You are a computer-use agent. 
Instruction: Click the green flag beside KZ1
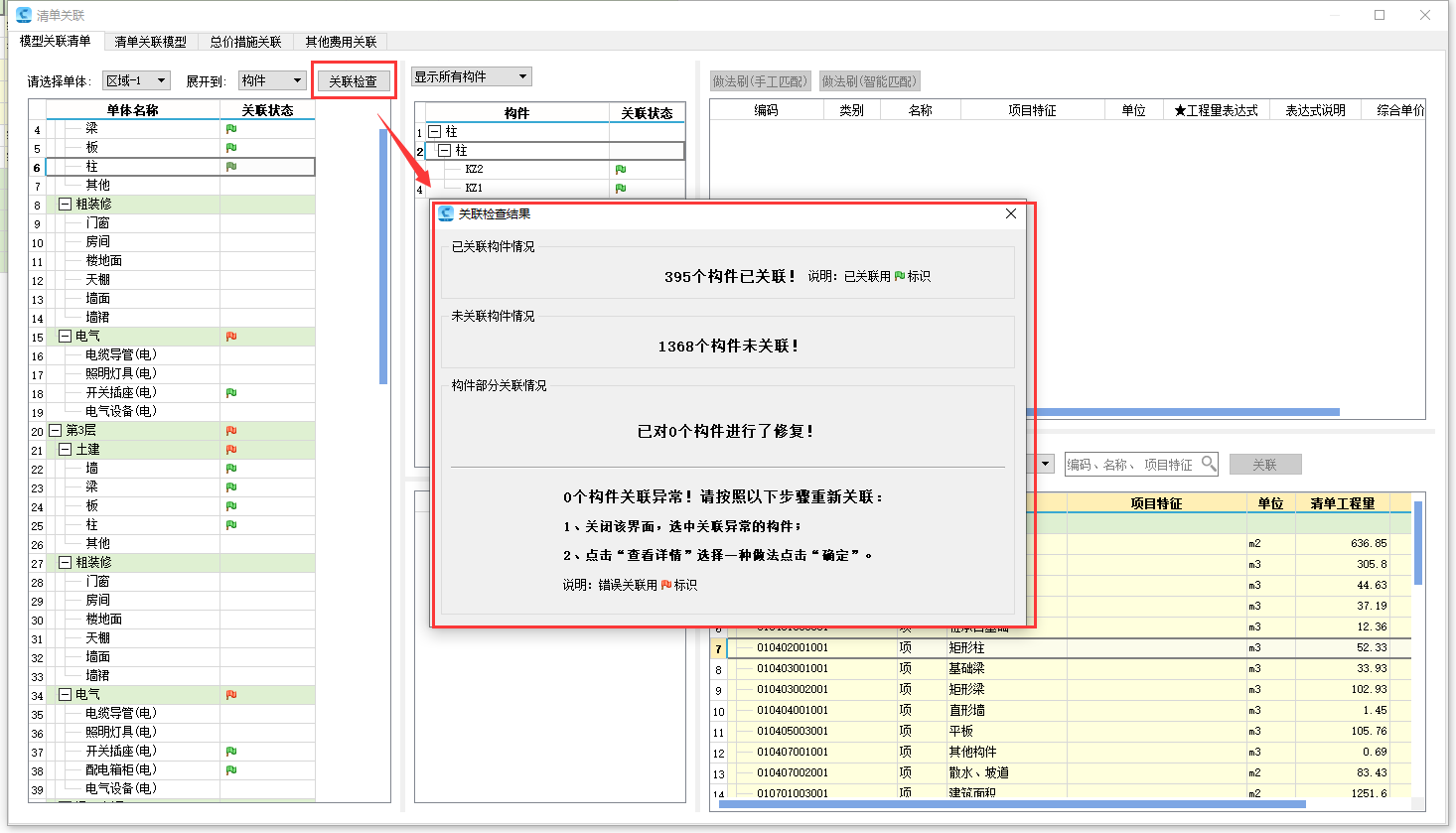621,189
